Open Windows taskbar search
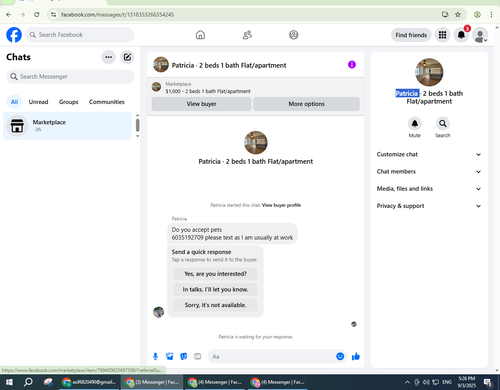Viewport: 500px width, 390px height. [28, 382]
